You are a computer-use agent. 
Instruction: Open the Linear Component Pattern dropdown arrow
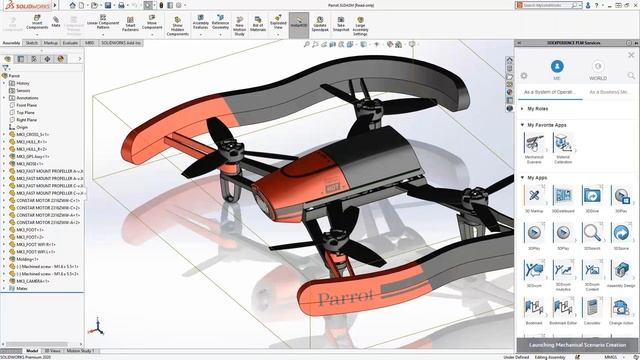(x=103, y=34)
